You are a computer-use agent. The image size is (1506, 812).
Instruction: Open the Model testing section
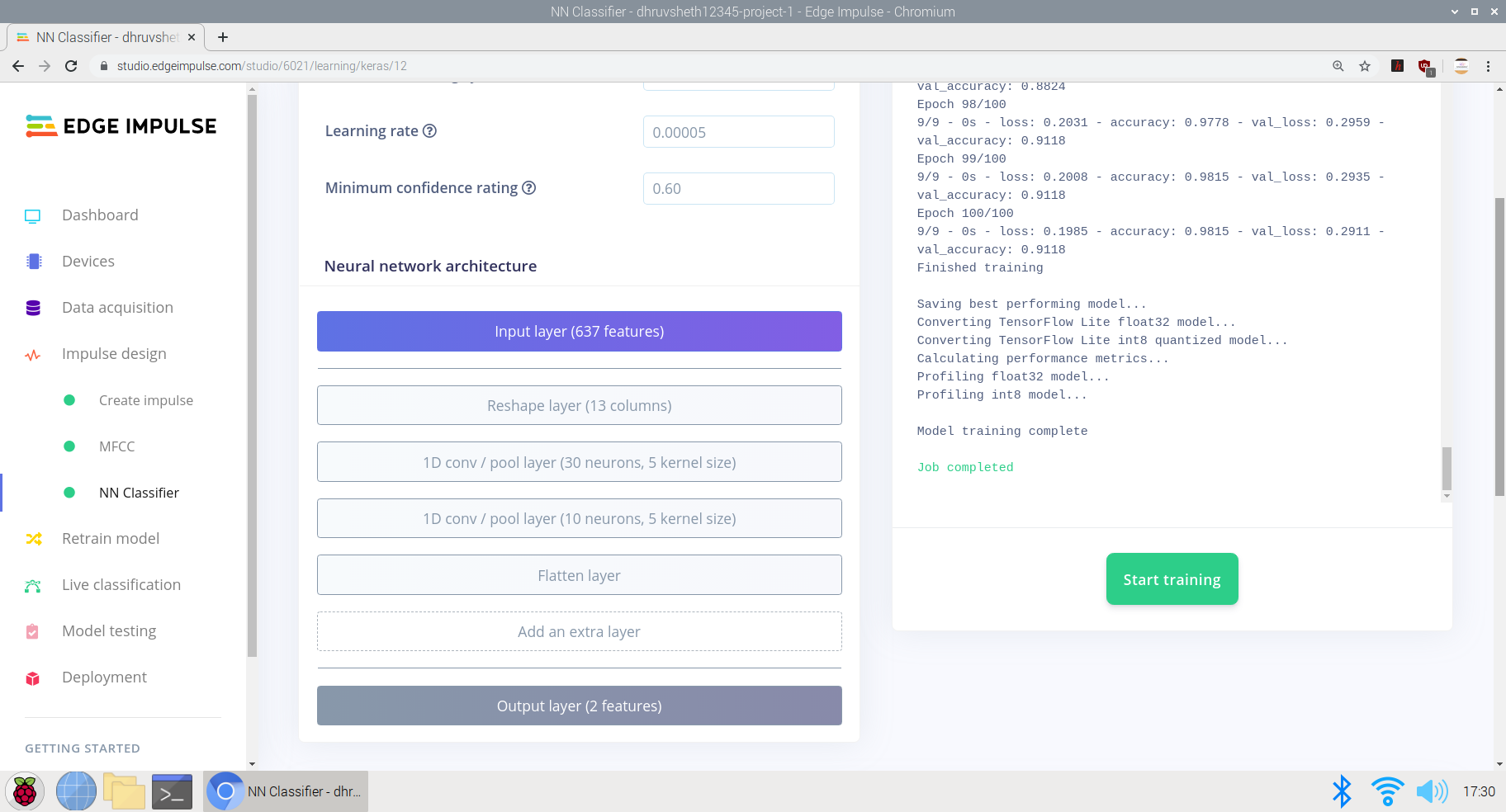coord(108,630)
